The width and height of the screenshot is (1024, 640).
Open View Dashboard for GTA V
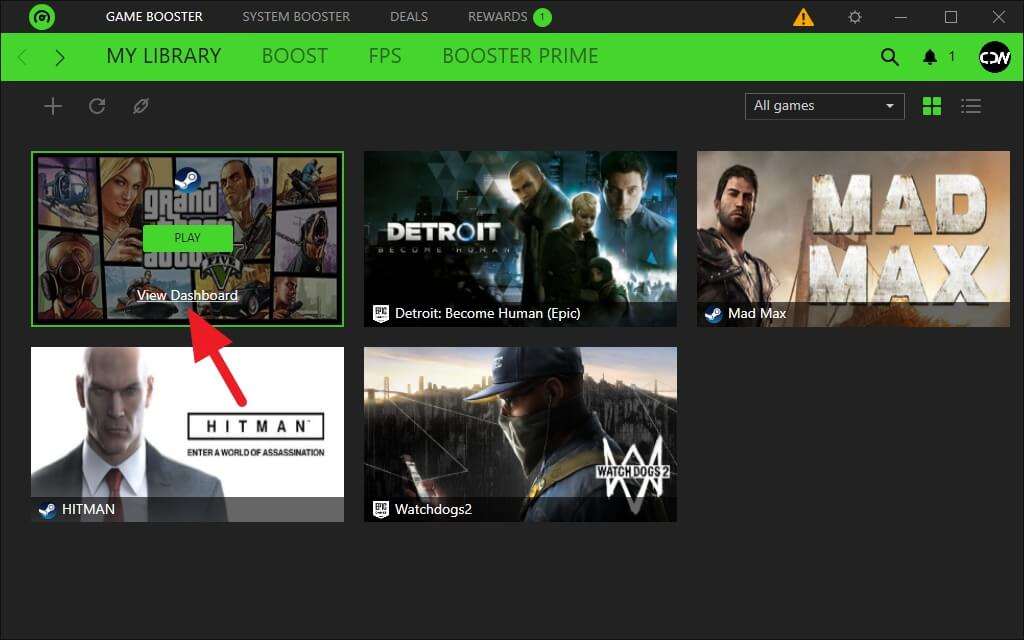pyautogui.click(x=187, y=295)
